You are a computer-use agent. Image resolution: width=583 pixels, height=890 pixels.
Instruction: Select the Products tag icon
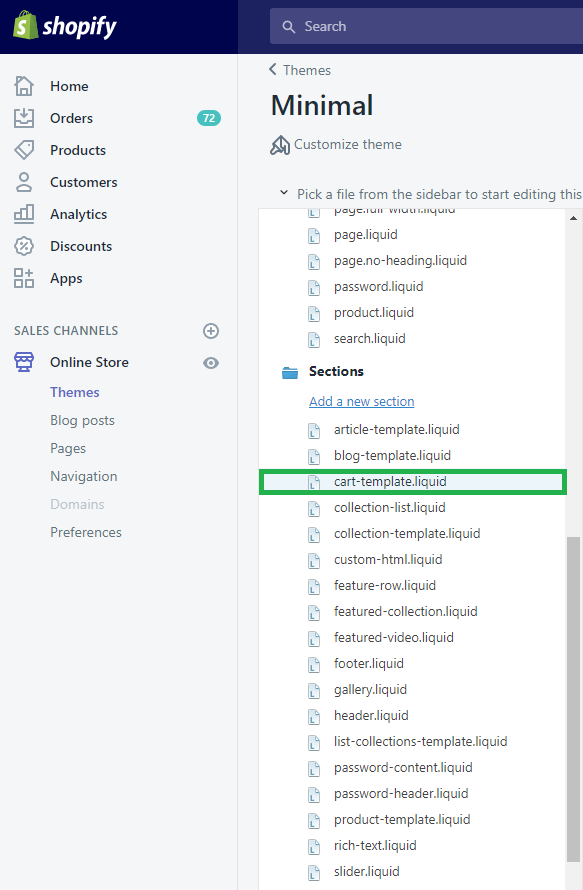[x=24, y=150]
